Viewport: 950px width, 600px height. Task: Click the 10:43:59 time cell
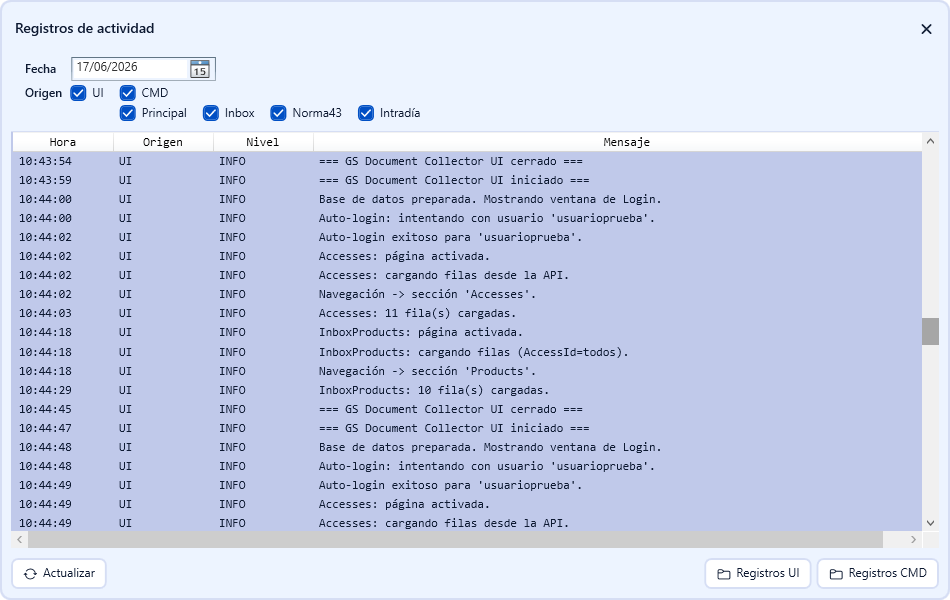(45, 180)
